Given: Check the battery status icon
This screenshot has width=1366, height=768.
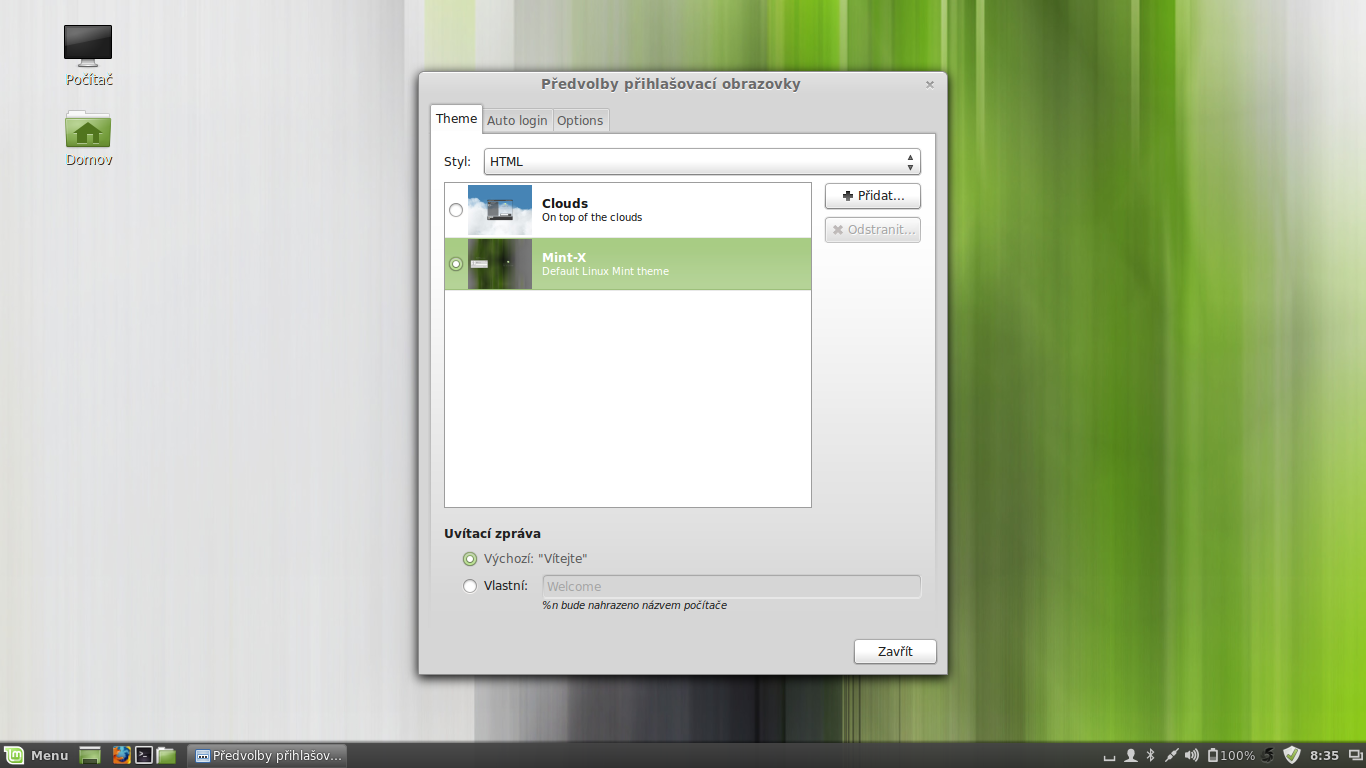Looking at the screenshot, I should point(1215,755).
